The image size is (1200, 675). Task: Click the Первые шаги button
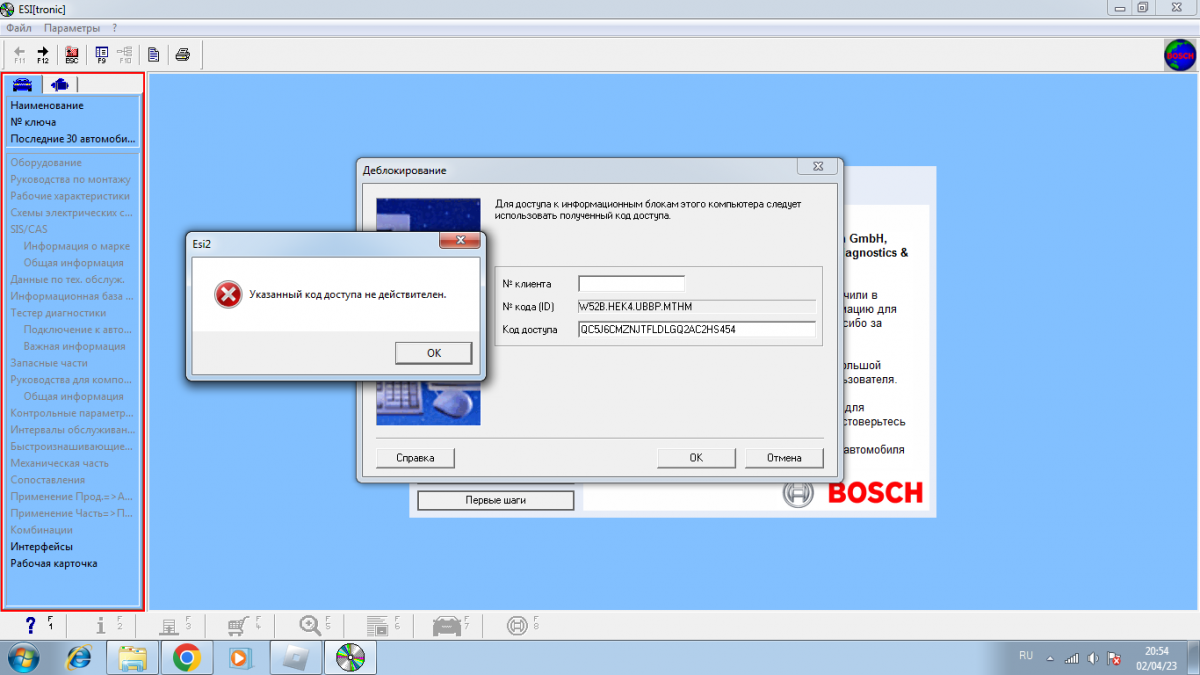496,500
